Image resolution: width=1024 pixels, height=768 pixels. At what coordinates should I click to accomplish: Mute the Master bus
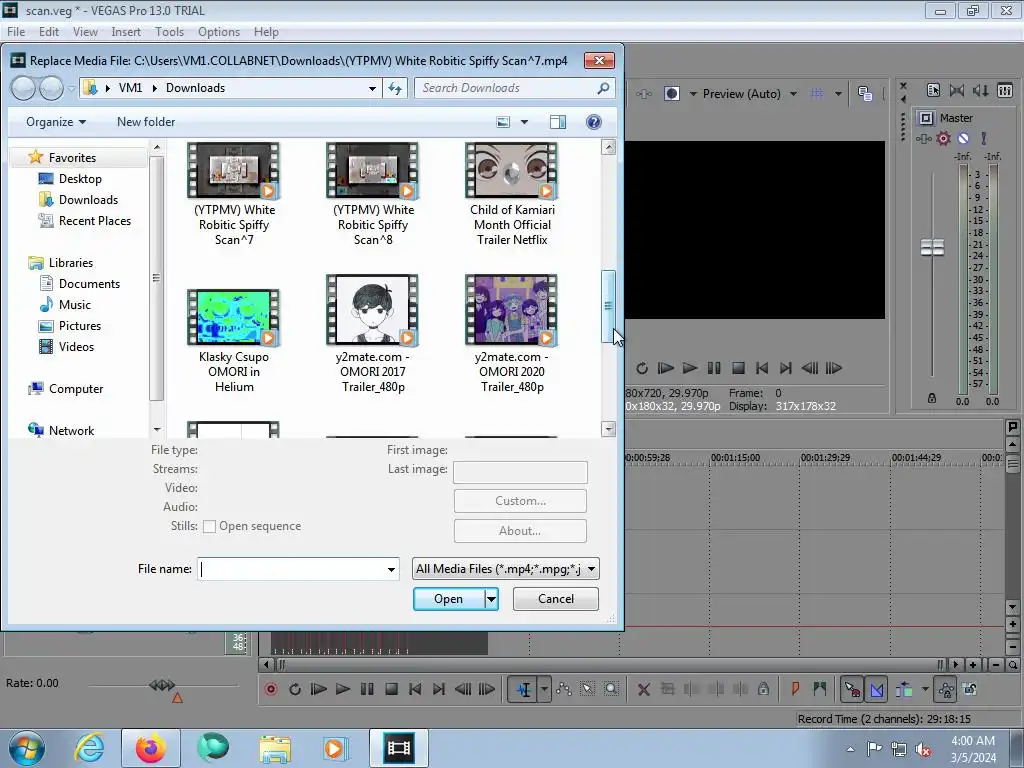[x=963, y=138]
